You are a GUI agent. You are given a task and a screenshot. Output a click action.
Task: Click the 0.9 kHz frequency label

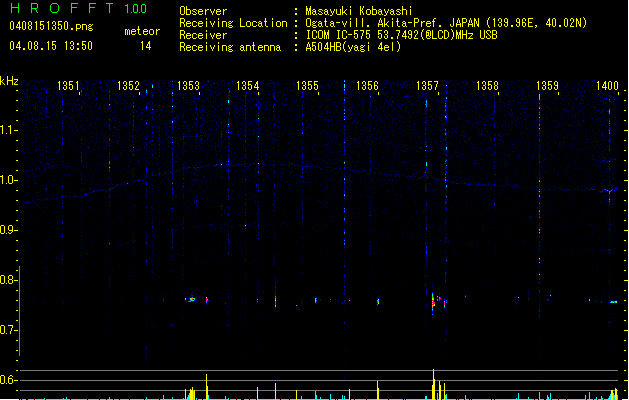coord(7,230)
